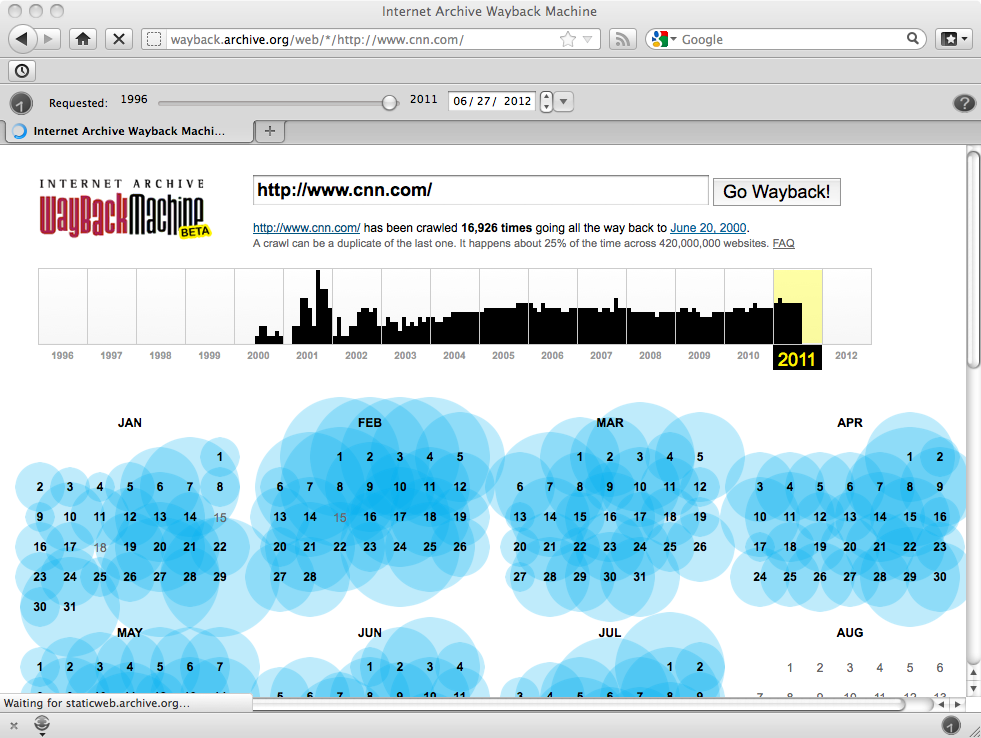The width and height of the screenshot is (981, 738).
Task: Open June 3 snapshot
Action: [x=430, y=667]
